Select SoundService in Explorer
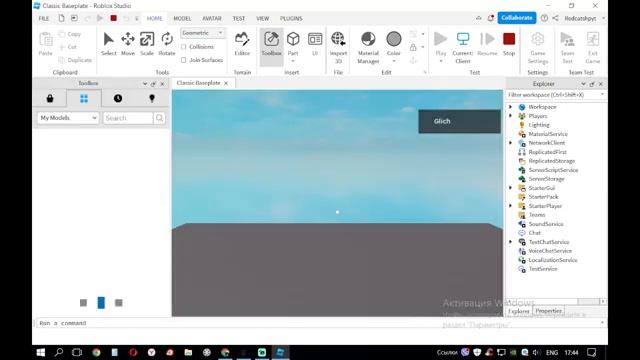This screenshot has height=360, width=640. click(546, 224)
